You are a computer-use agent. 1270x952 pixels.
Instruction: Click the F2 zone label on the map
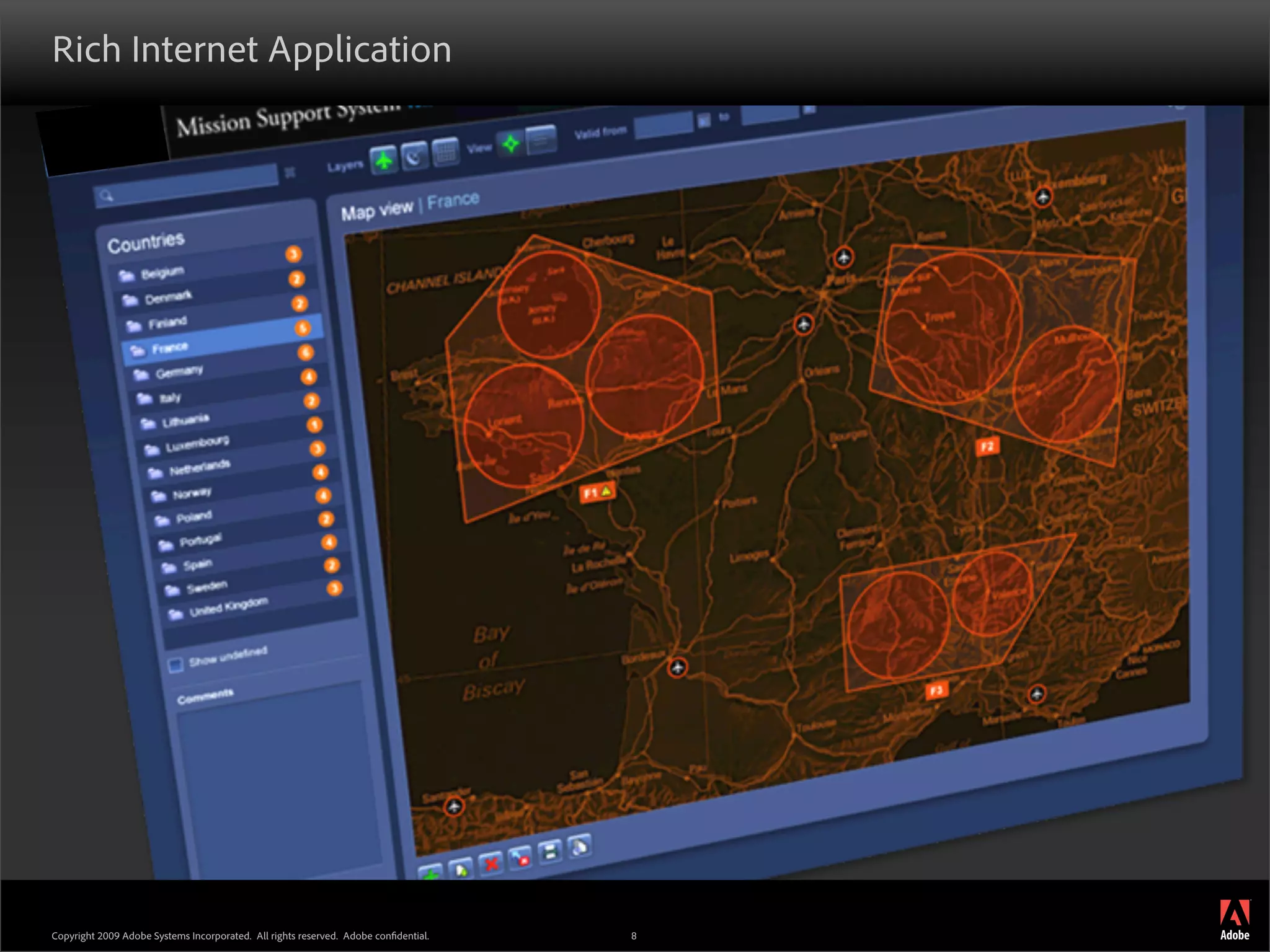pyautogui.click(x=988, y=446)
